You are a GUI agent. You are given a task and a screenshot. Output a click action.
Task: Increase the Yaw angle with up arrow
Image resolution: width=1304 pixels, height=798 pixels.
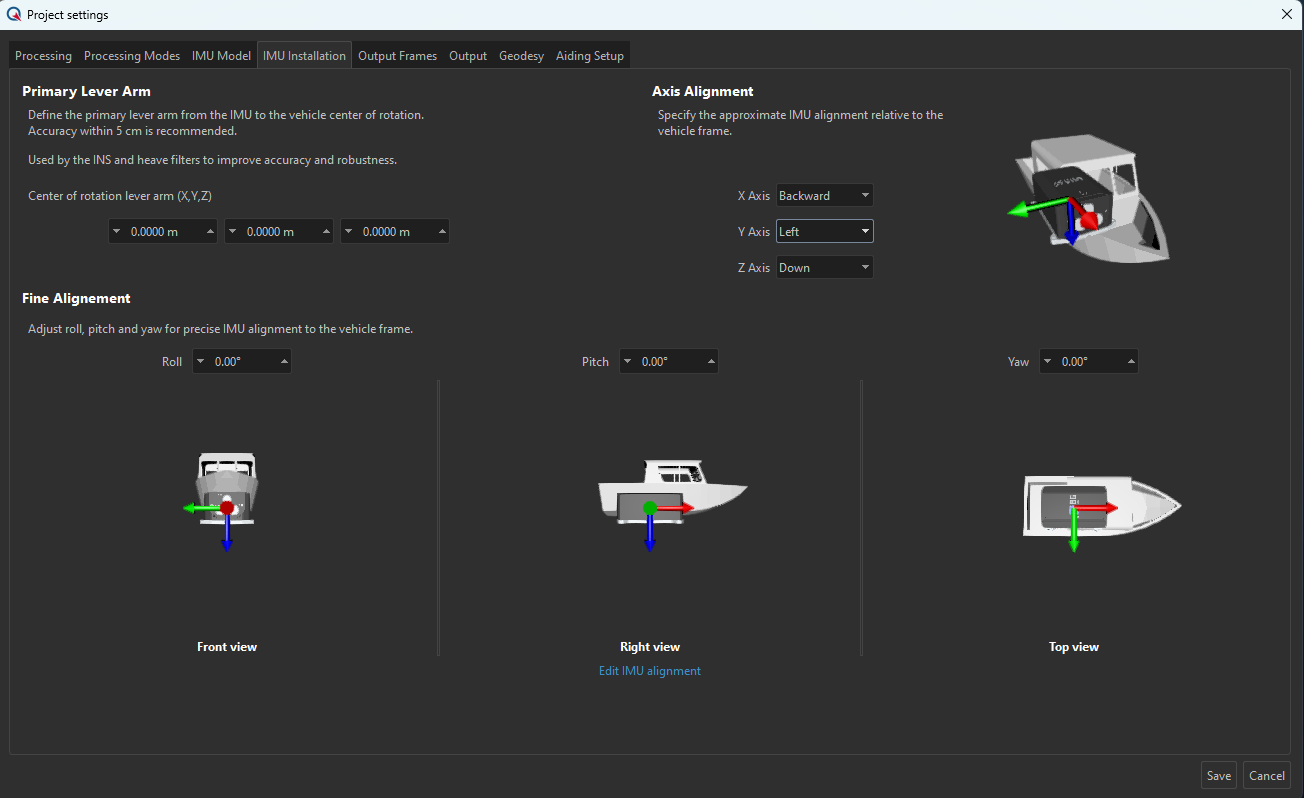click(x=1131, y=362)
